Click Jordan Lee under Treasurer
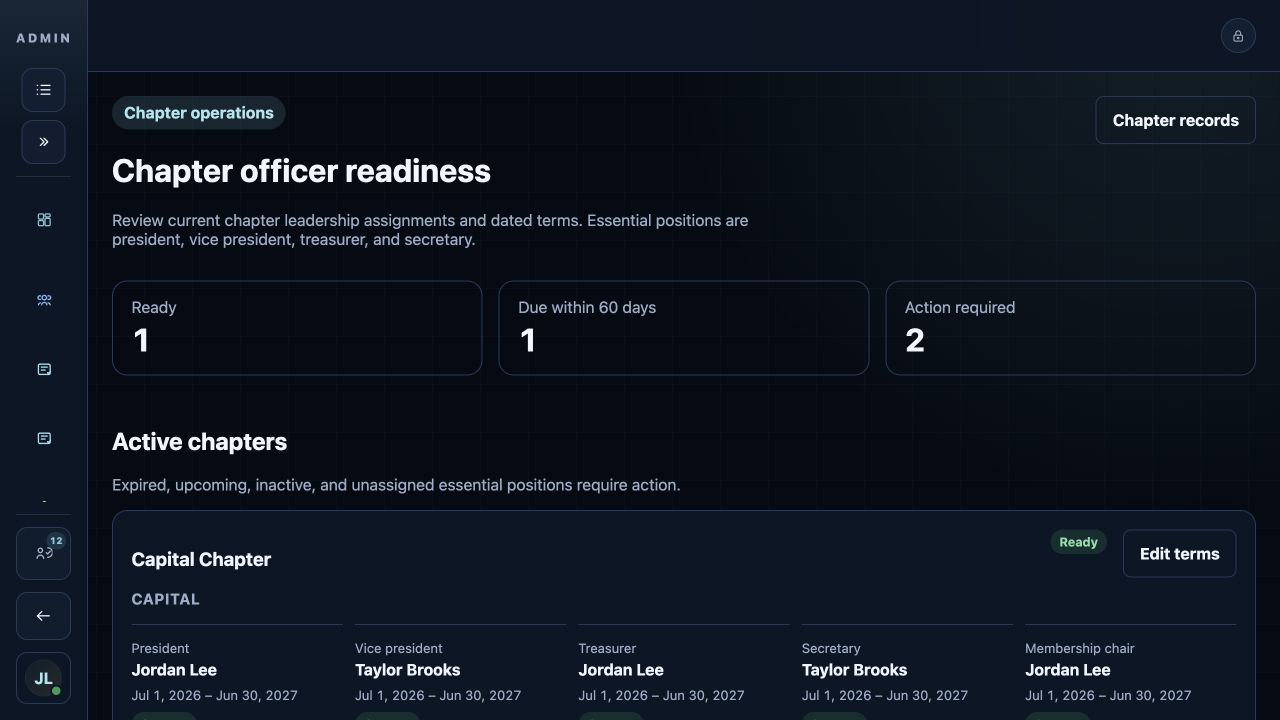Viewport: 1280px width, 720px height. point(621,670)
